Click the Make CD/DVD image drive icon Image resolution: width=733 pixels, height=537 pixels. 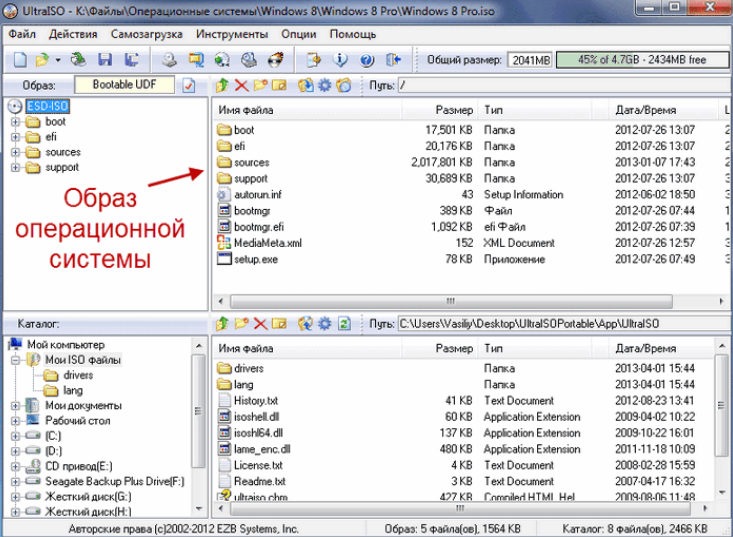click(169, 60)
